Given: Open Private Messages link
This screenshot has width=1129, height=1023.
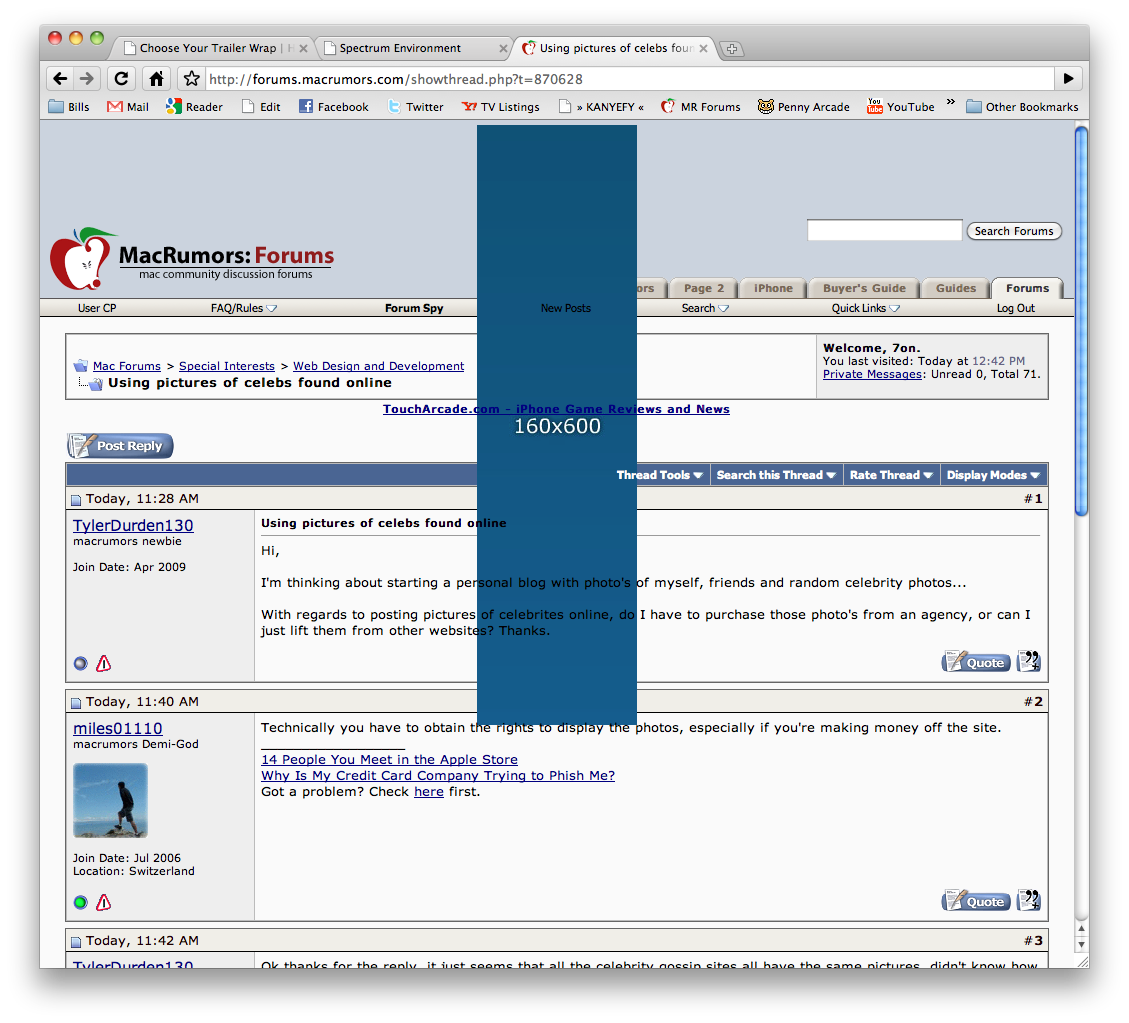Looking at the screenshot, I should (872, 374).
